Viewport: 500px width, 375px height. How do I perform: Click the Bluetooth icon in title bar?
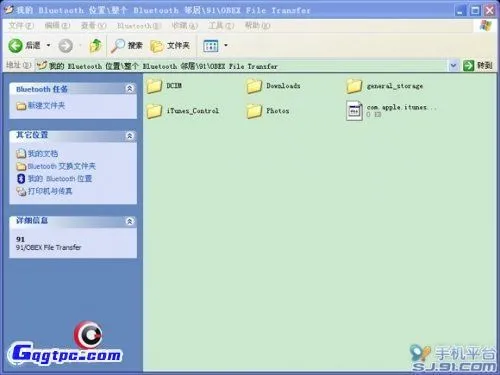(x=8, y=10)
